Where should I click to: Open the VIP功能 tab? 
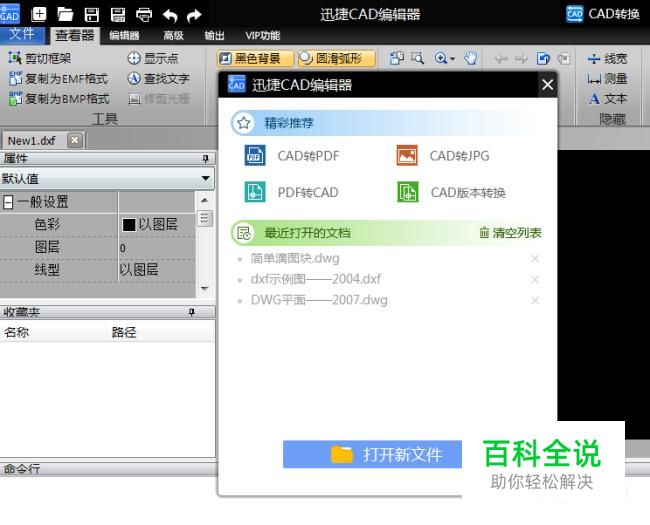pyautogui.click(x=262, y=36)
